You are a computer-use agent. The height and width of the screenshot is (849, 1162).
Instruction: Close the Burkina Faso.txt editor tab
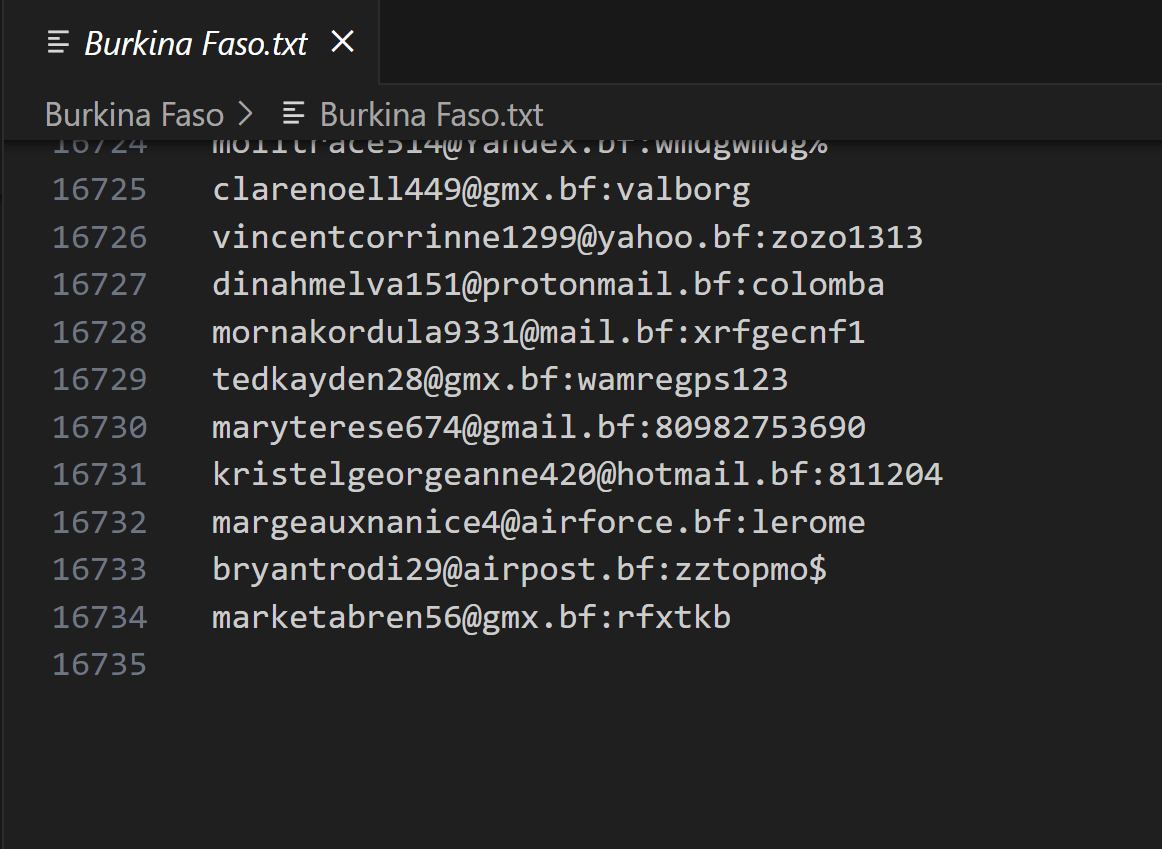pos(343,42)
